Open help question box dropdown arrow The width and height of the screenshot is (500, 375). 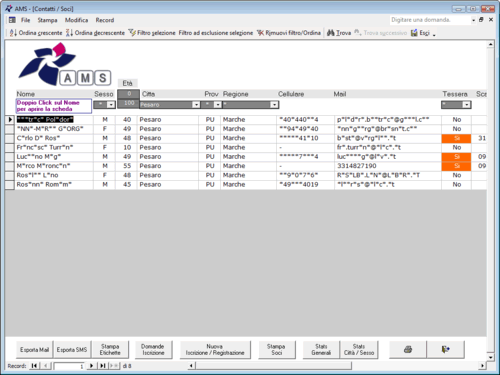(473, 20)
